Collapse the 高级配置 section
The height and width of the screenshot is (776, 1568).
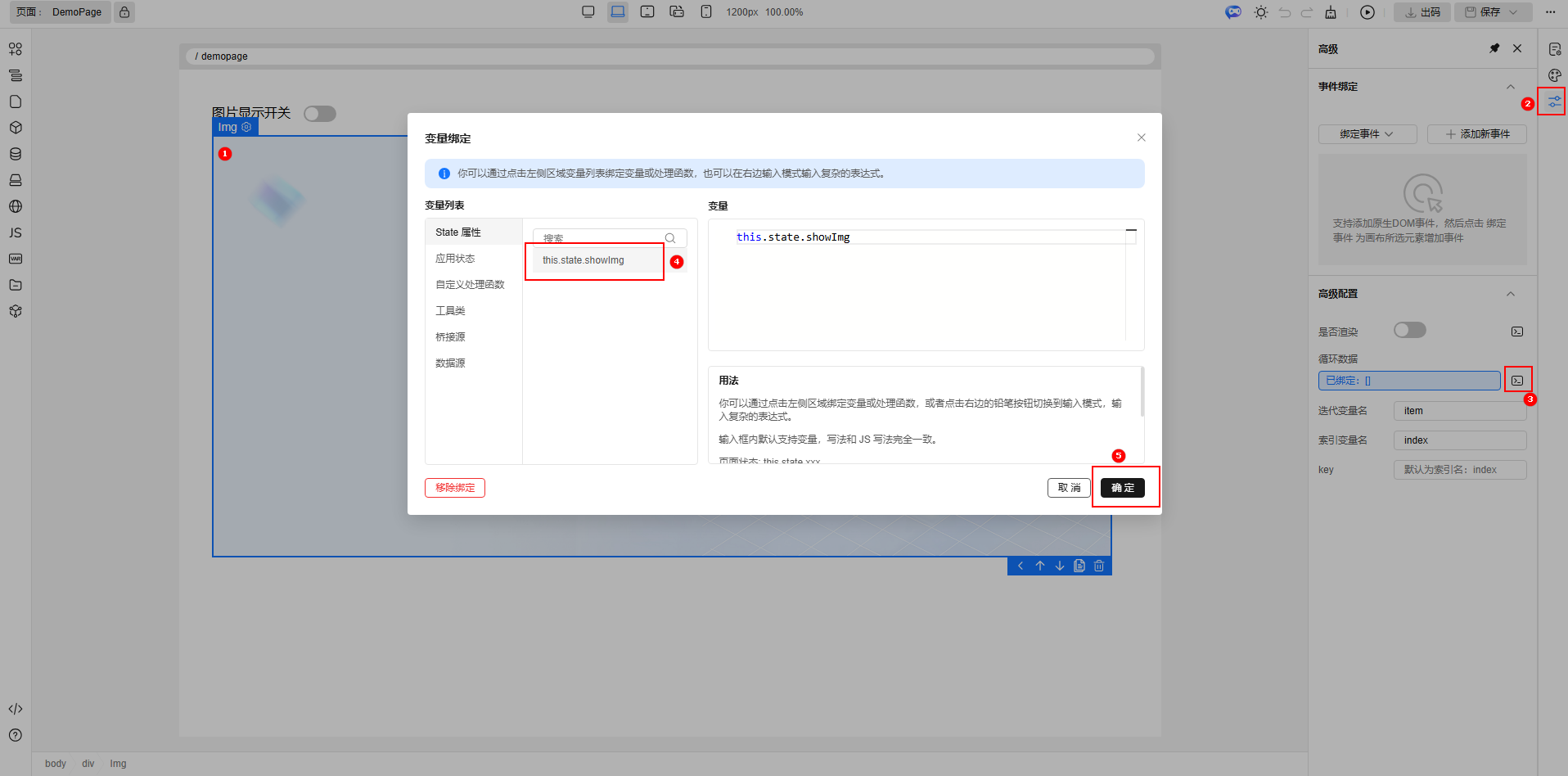point(1511,293)
